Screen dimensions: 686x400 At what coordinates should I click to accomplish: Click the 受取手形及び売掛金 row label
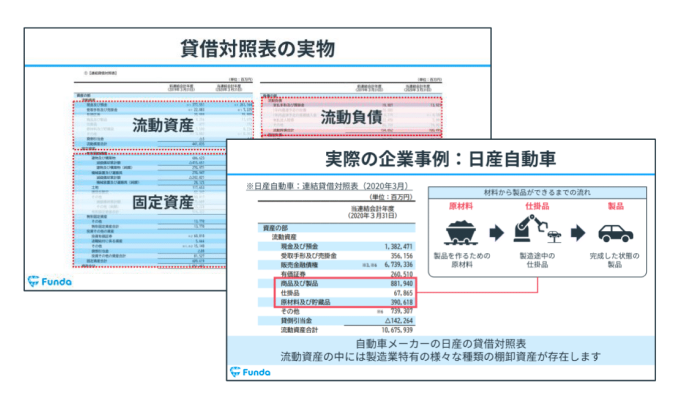[308, 256]
